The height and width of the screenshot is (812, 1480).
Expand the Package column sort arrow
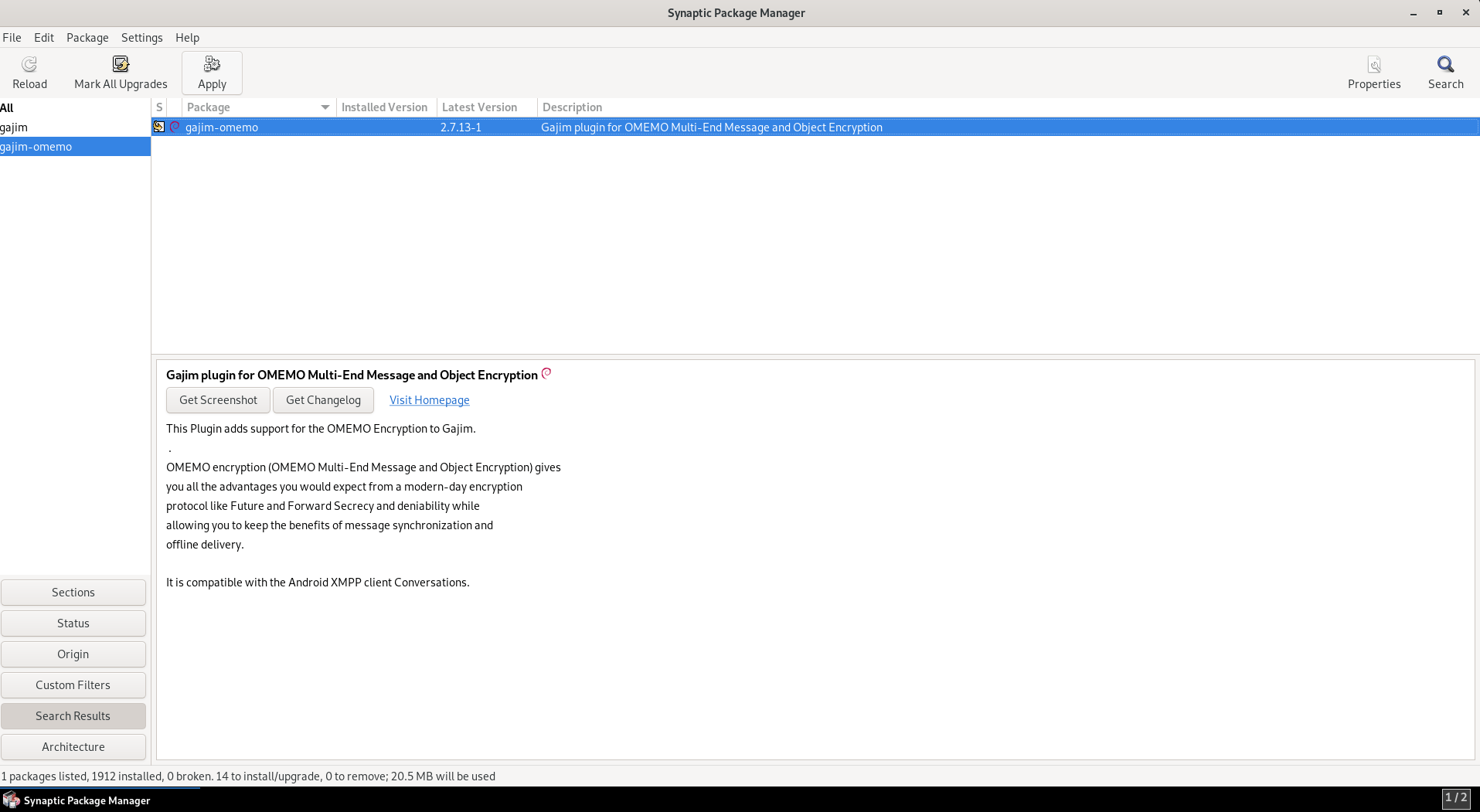[x=325, y=107]
